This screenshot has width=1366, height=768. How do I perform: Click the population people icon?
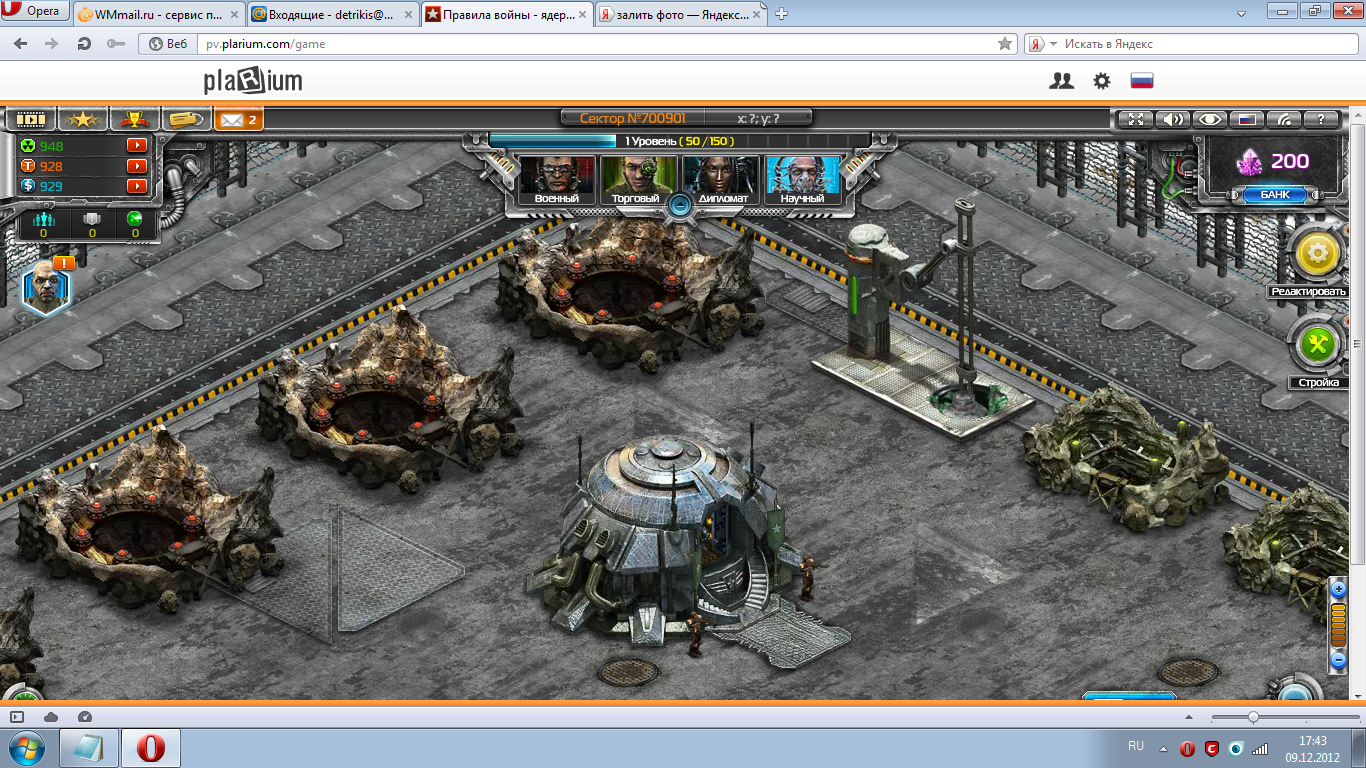pos(43,218)
